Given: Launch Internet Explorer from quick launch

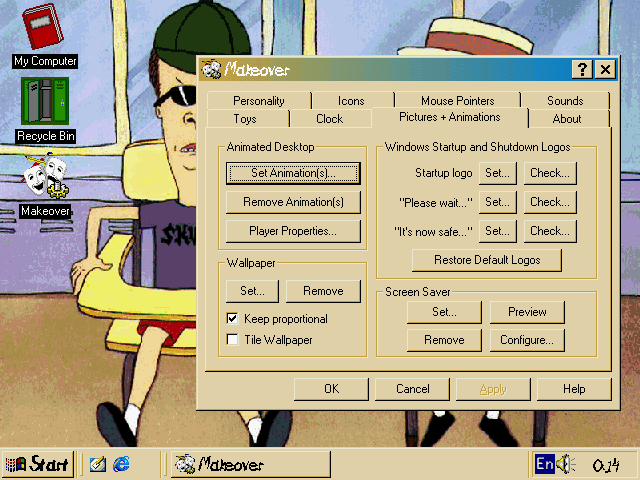Looking at the screenshot, I should tap(121, 464).
